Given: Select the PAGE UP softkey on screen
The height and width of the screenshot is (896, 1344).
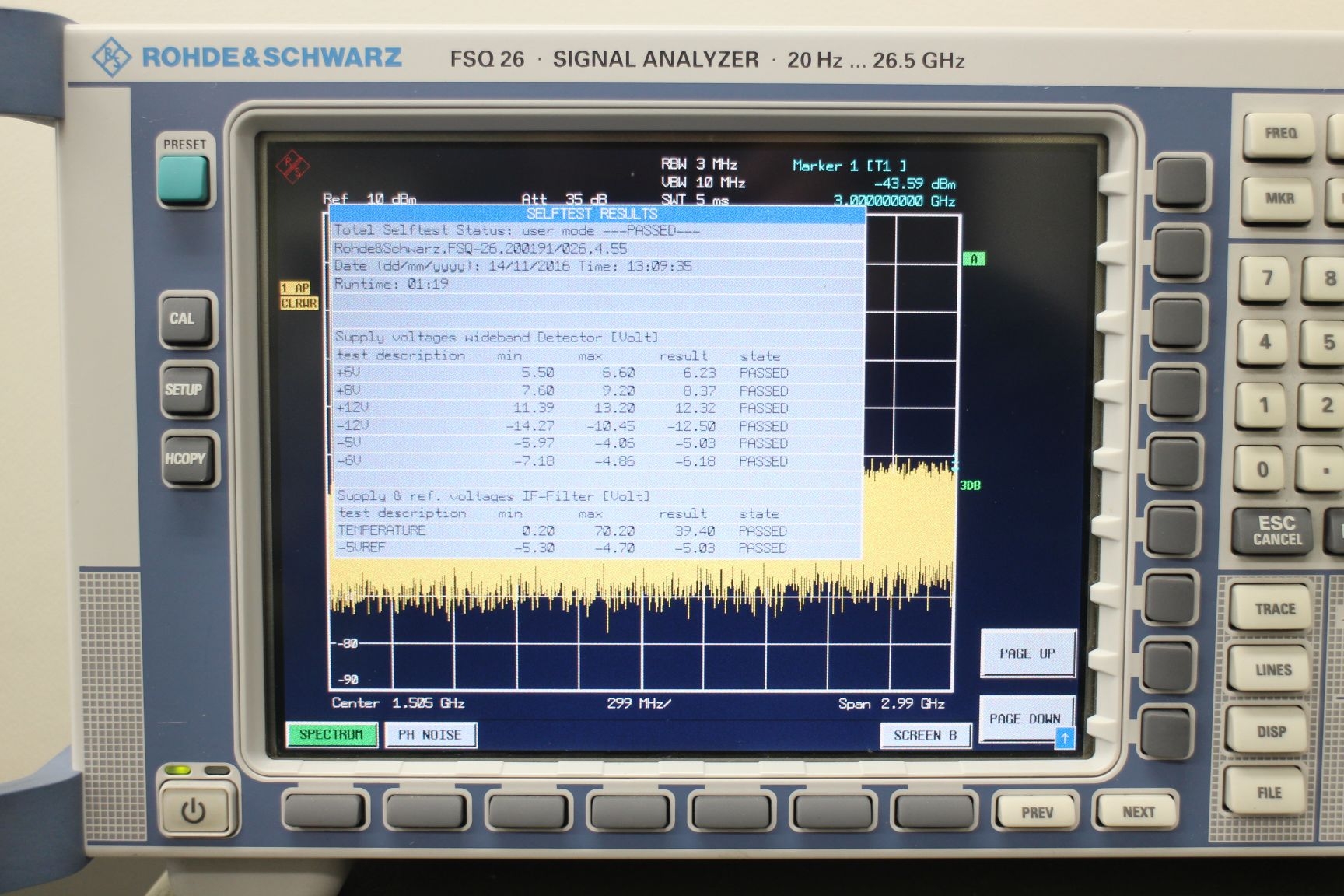Looking at the screenshot, I should click(x=1027, y=653).
